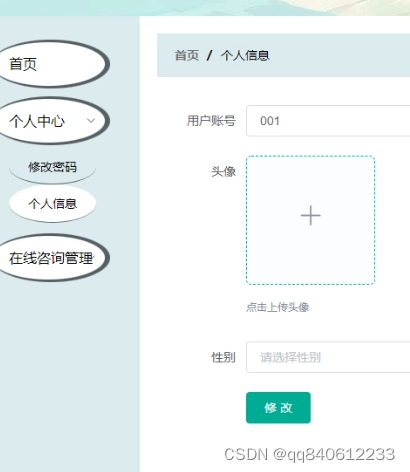Click the plus icon to upload avatar
Viewport: 410px width, 472px height.
310,216
